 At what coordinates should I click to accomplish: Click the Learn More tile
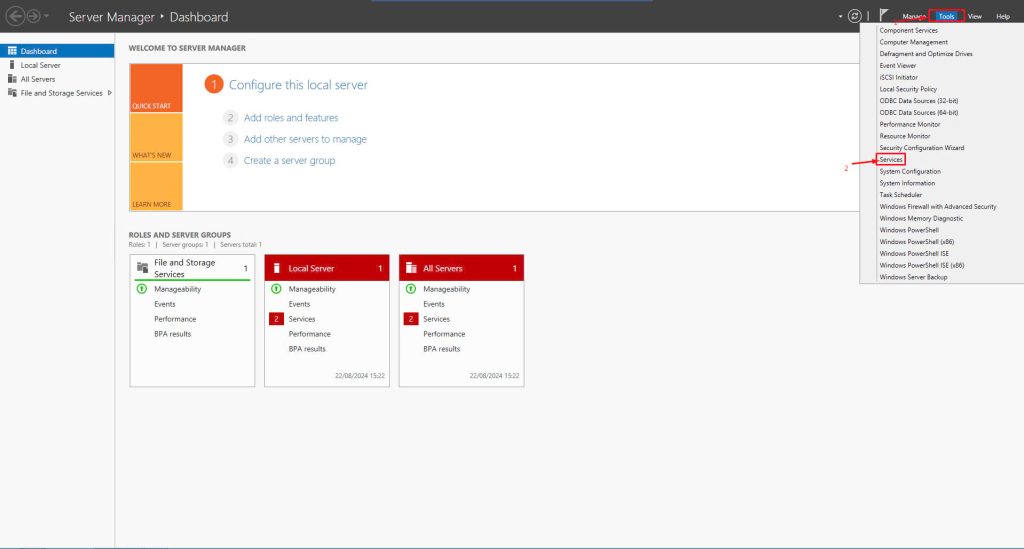click(x=156, y=186)
